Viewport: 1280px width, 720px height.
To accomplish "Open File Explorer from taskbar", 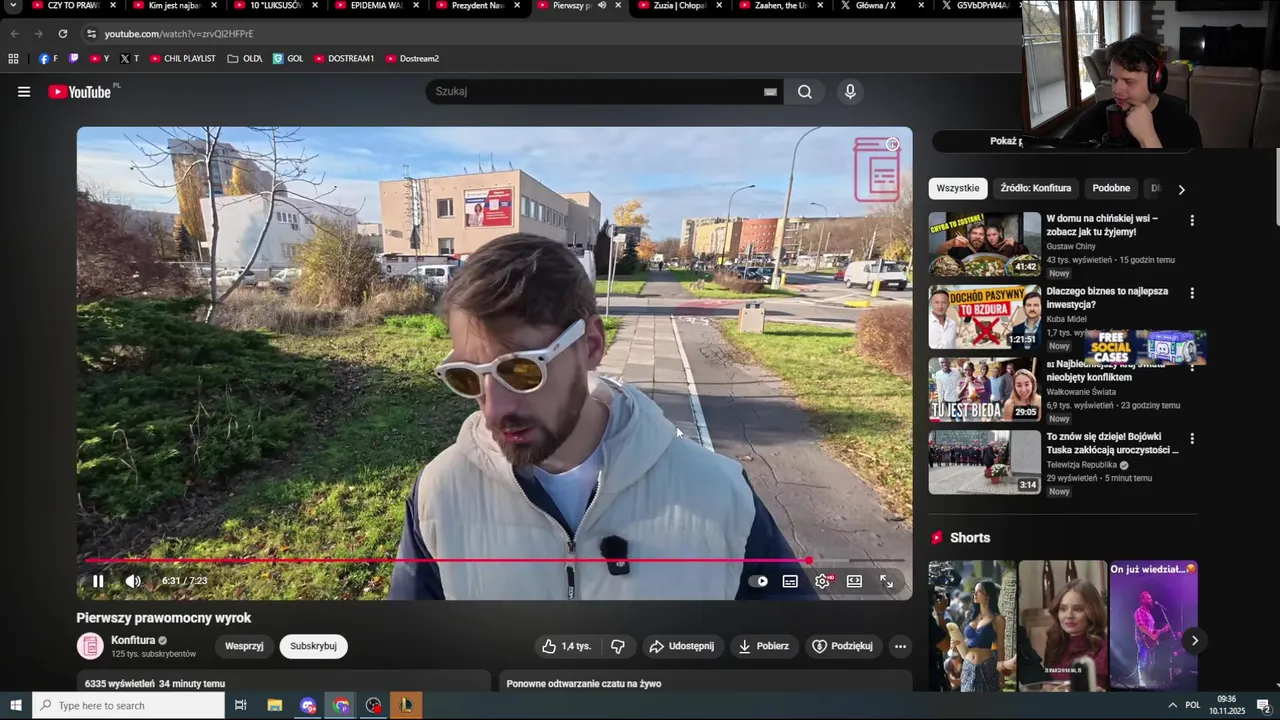I will coord(275,705).
